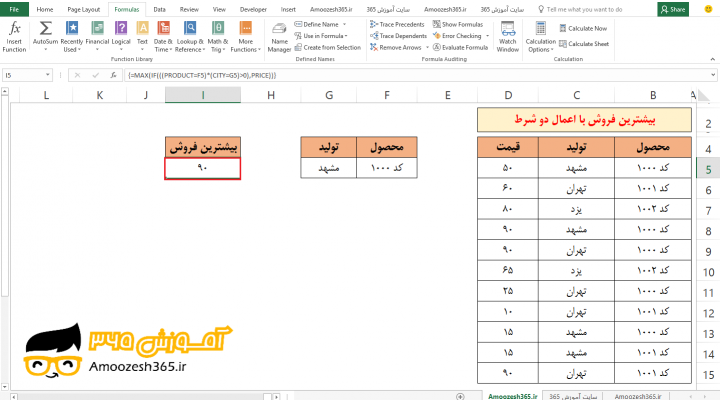Open the AutoSum dropdown arrow

[45, 49]
